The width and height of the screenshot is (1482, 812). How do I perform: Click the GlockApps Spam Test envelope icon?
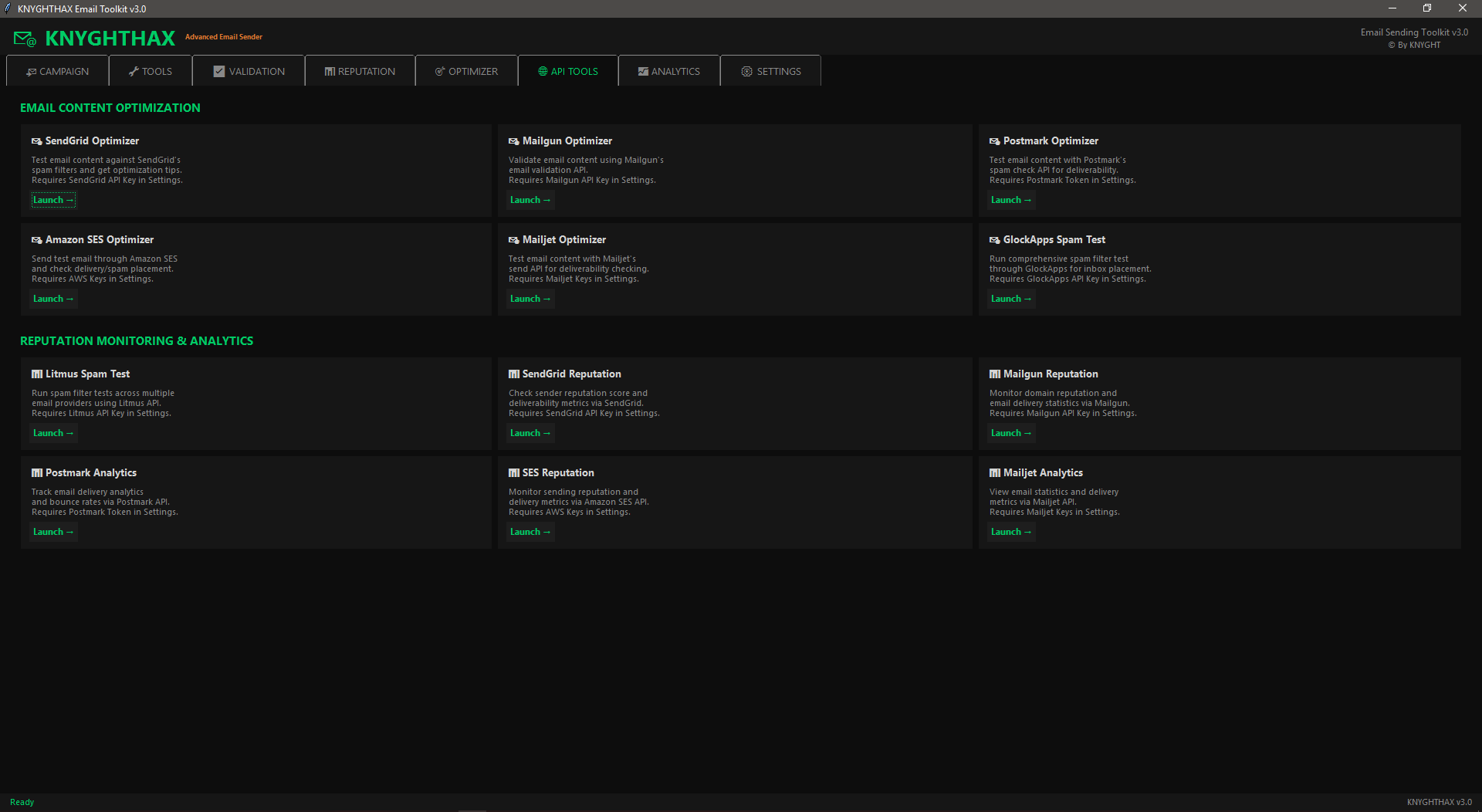coord(995,240)
